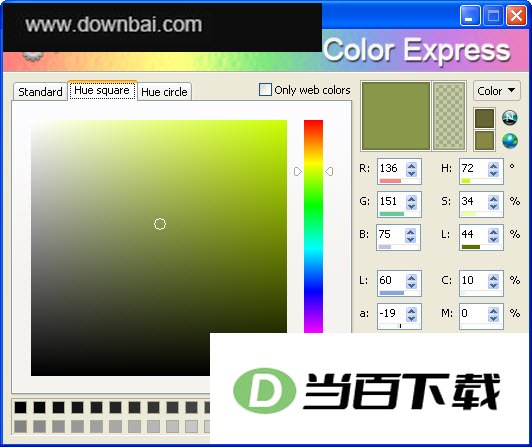532x447 pixels.
Task: Pick the leftmost black palette swatch
Action: click(20, 408)
